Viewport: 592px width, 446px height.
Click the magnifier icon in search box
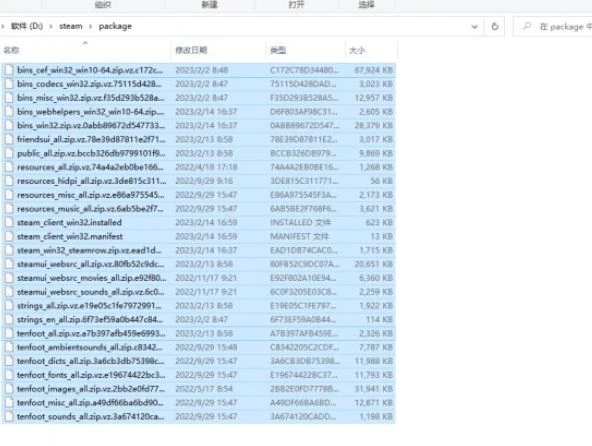click(x=527, y=26)
